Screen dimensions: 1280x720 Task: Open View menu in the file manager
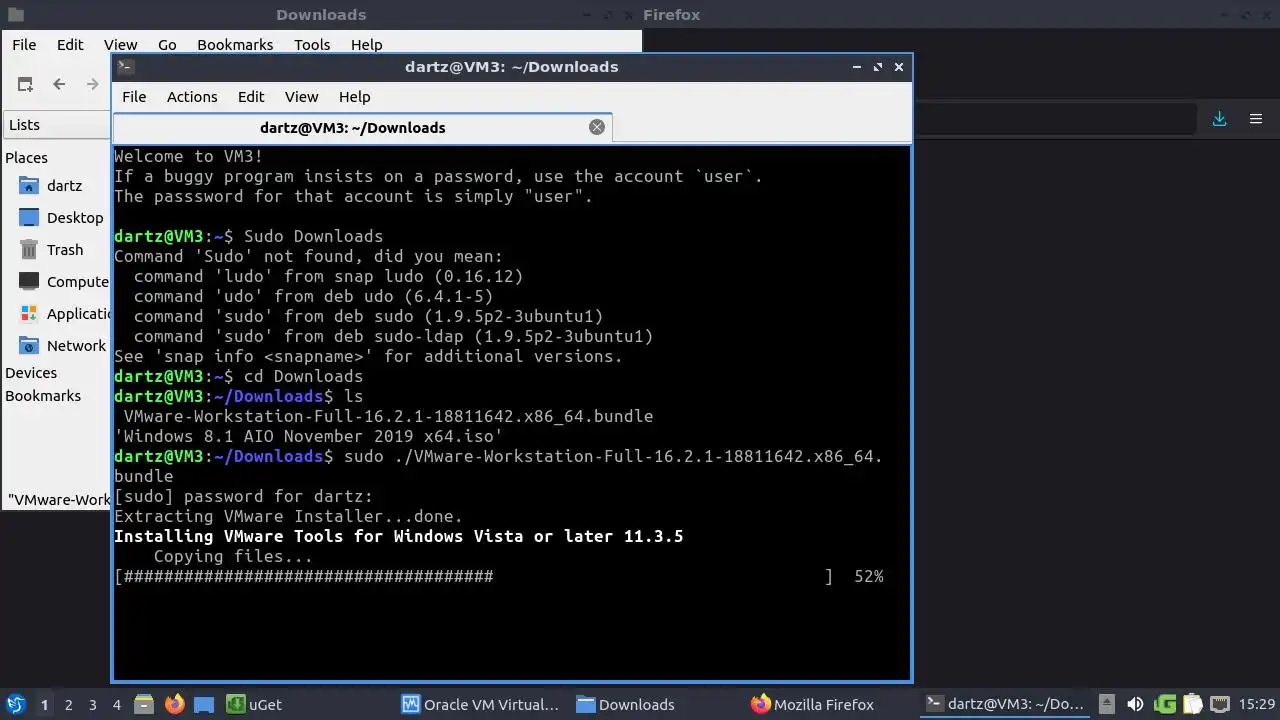click(120, 45)
